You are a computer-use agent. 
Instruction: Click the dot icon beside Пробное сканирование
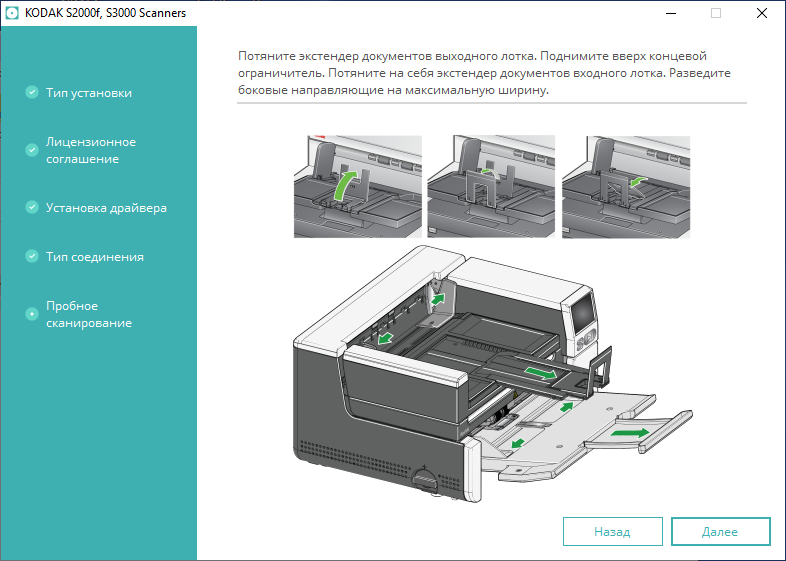(32, 314)
